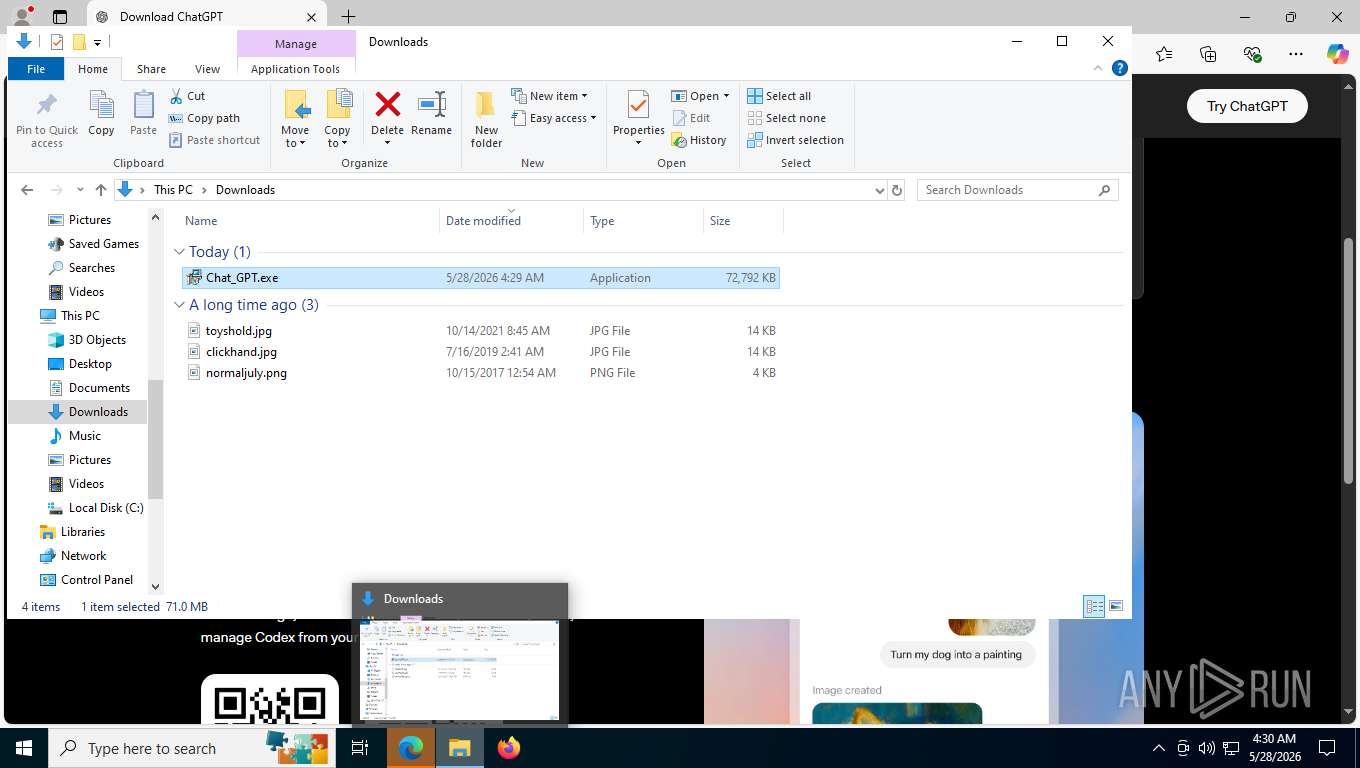The image size is (1360, 768).
Task: Select the Home ribbon tab
Action: pos(93,69)
